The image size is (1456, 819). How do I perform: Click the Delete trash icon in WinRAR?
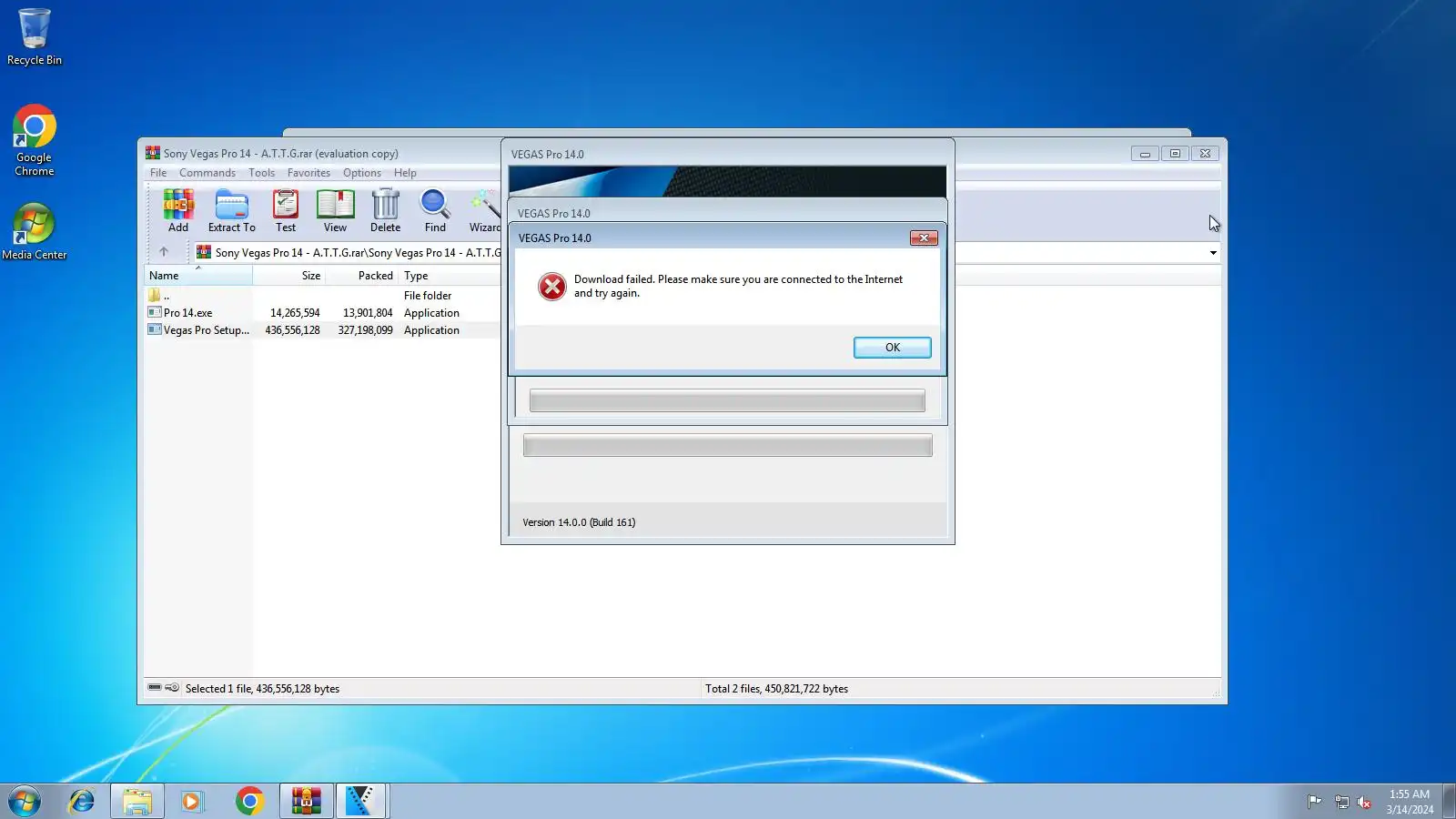tap(385, 210)
